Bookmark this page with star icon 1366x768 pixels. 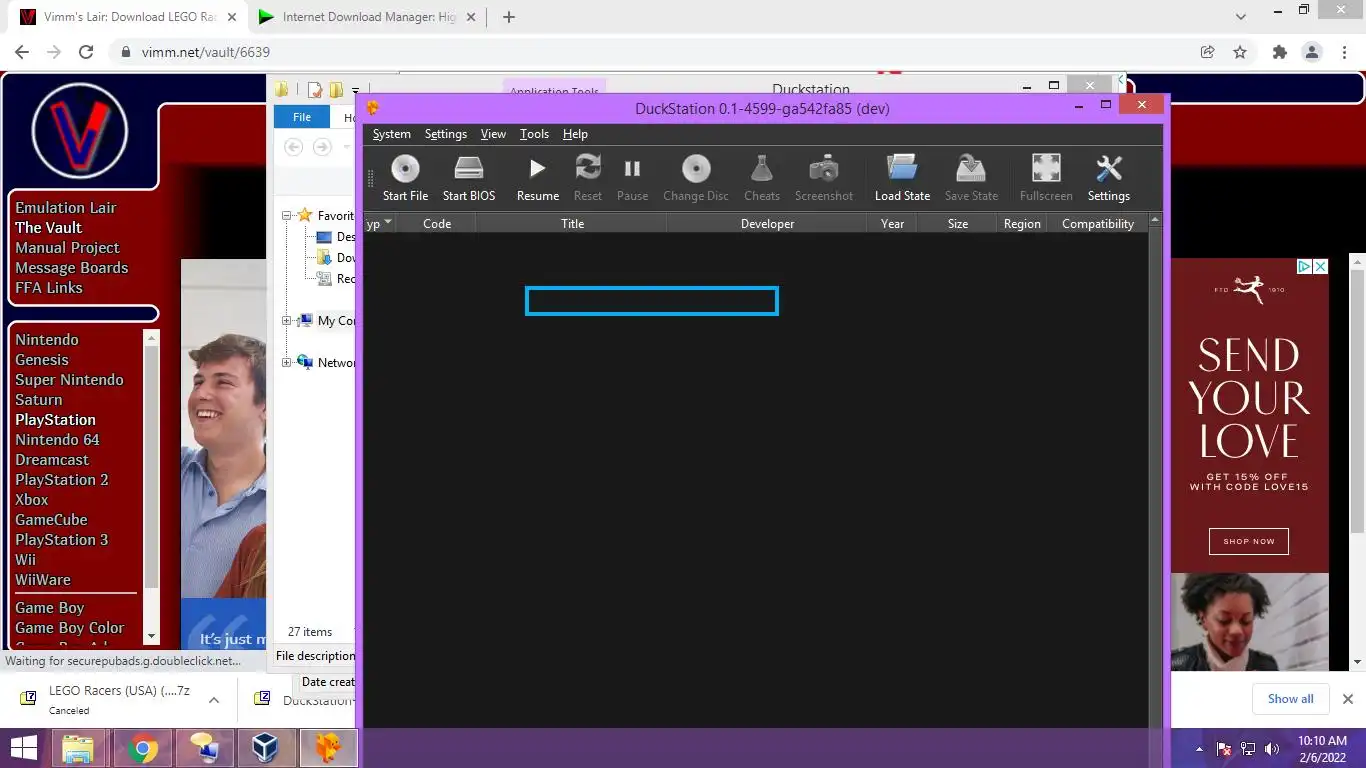pos(1240,52)
